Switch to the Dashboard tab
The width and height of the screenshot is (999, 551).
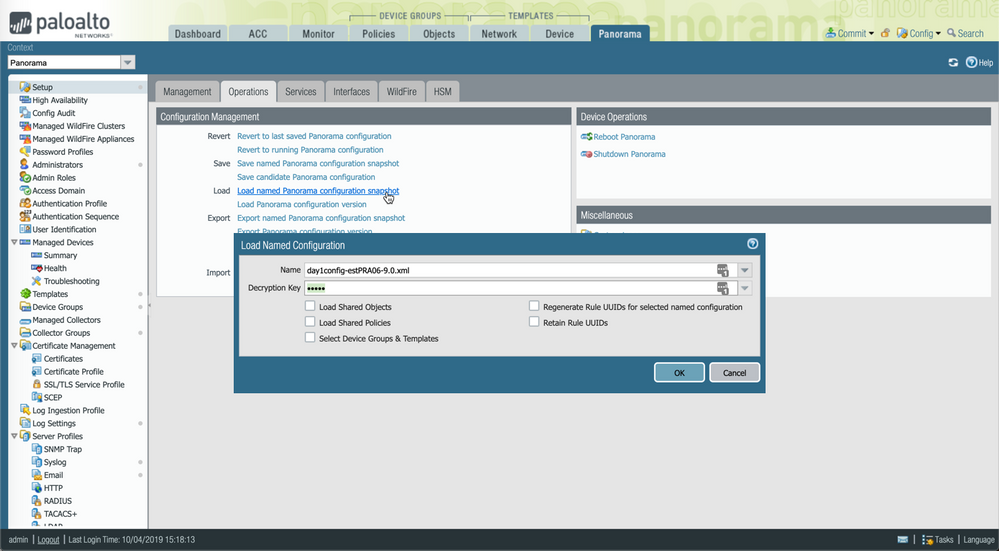pos(198,34)
